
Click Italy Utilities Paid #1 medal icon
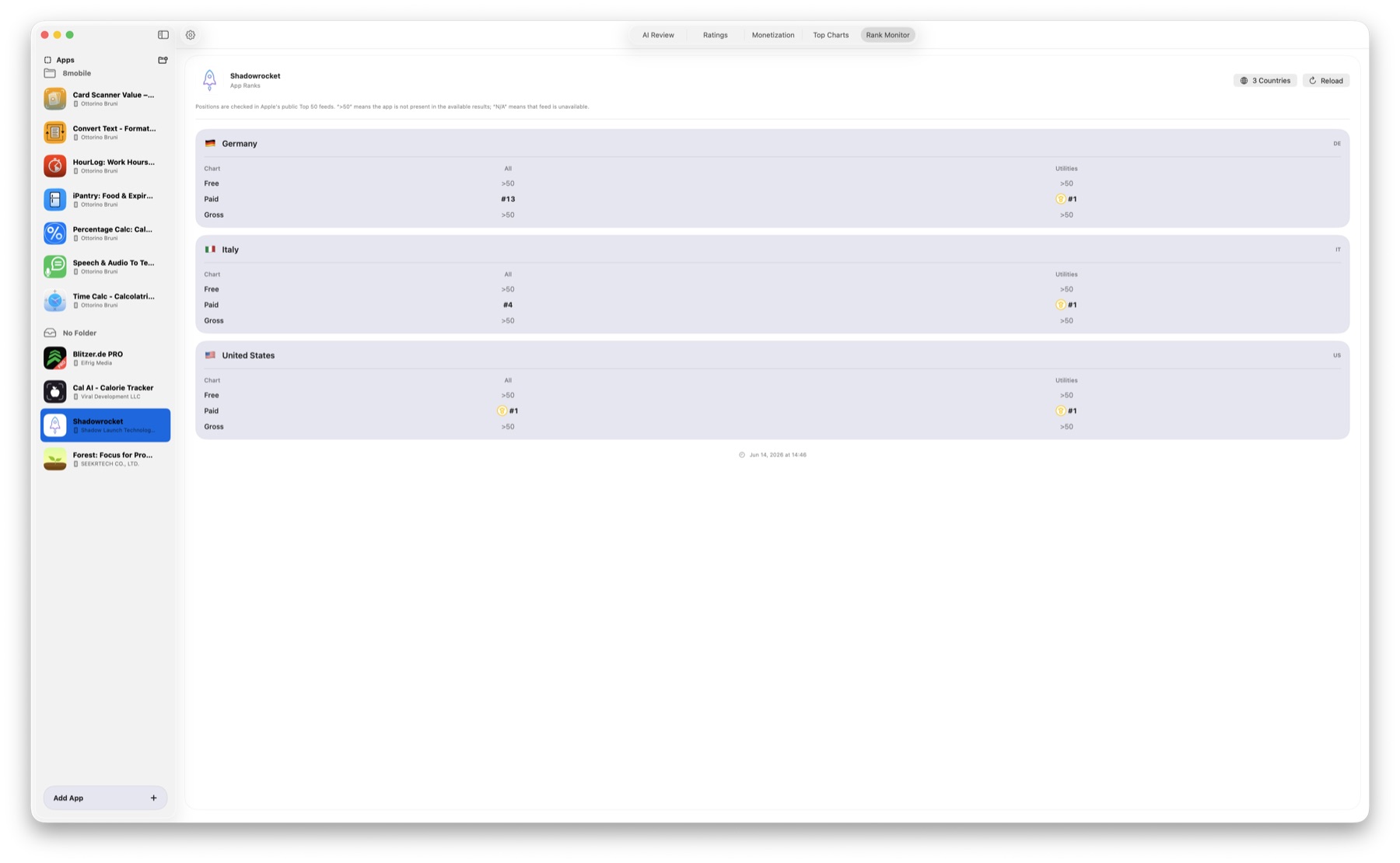pos(1060,305)
